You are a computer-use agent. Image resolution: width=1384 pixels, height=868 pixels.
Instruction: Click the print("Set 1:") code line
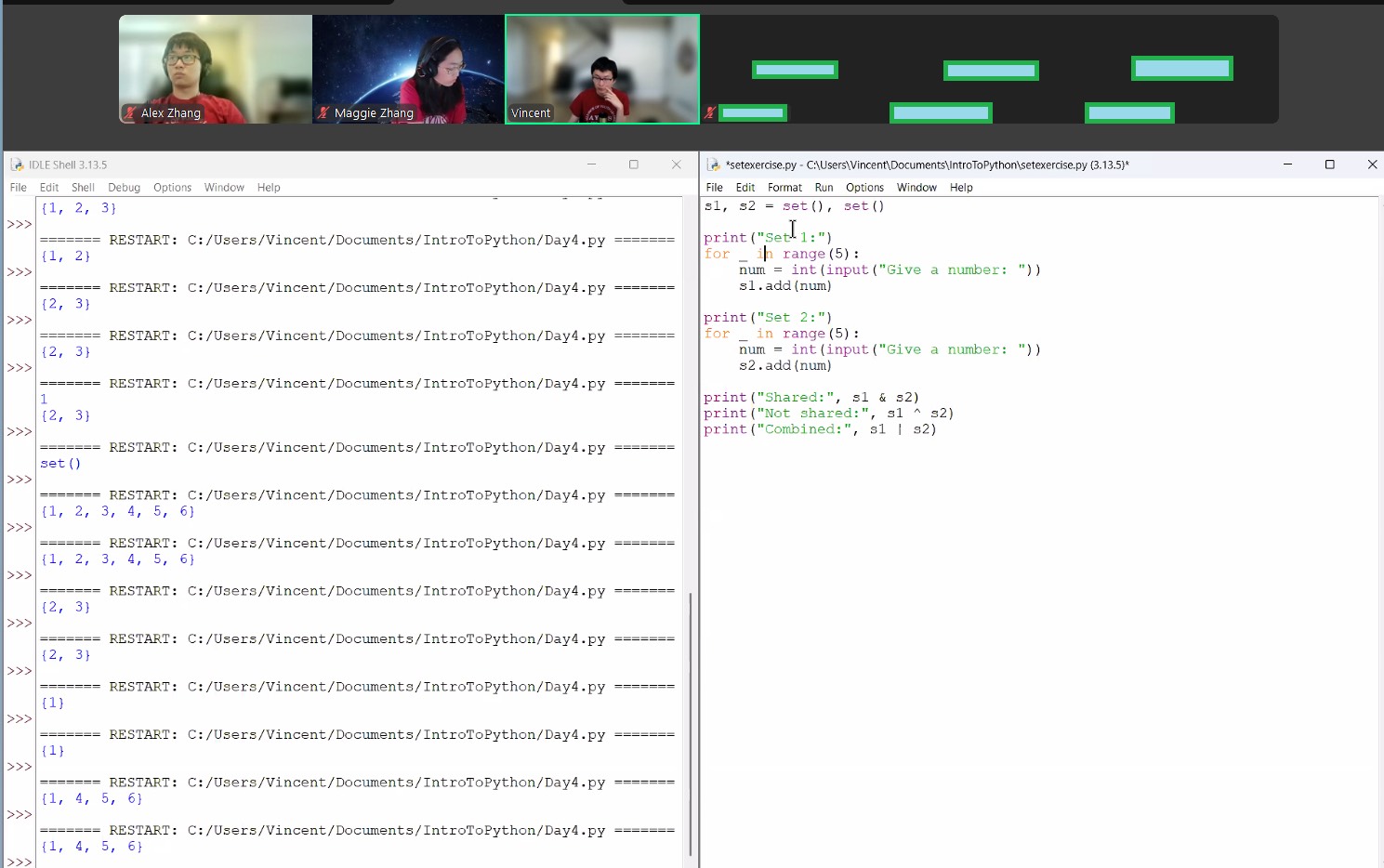[x=768, y=238]
